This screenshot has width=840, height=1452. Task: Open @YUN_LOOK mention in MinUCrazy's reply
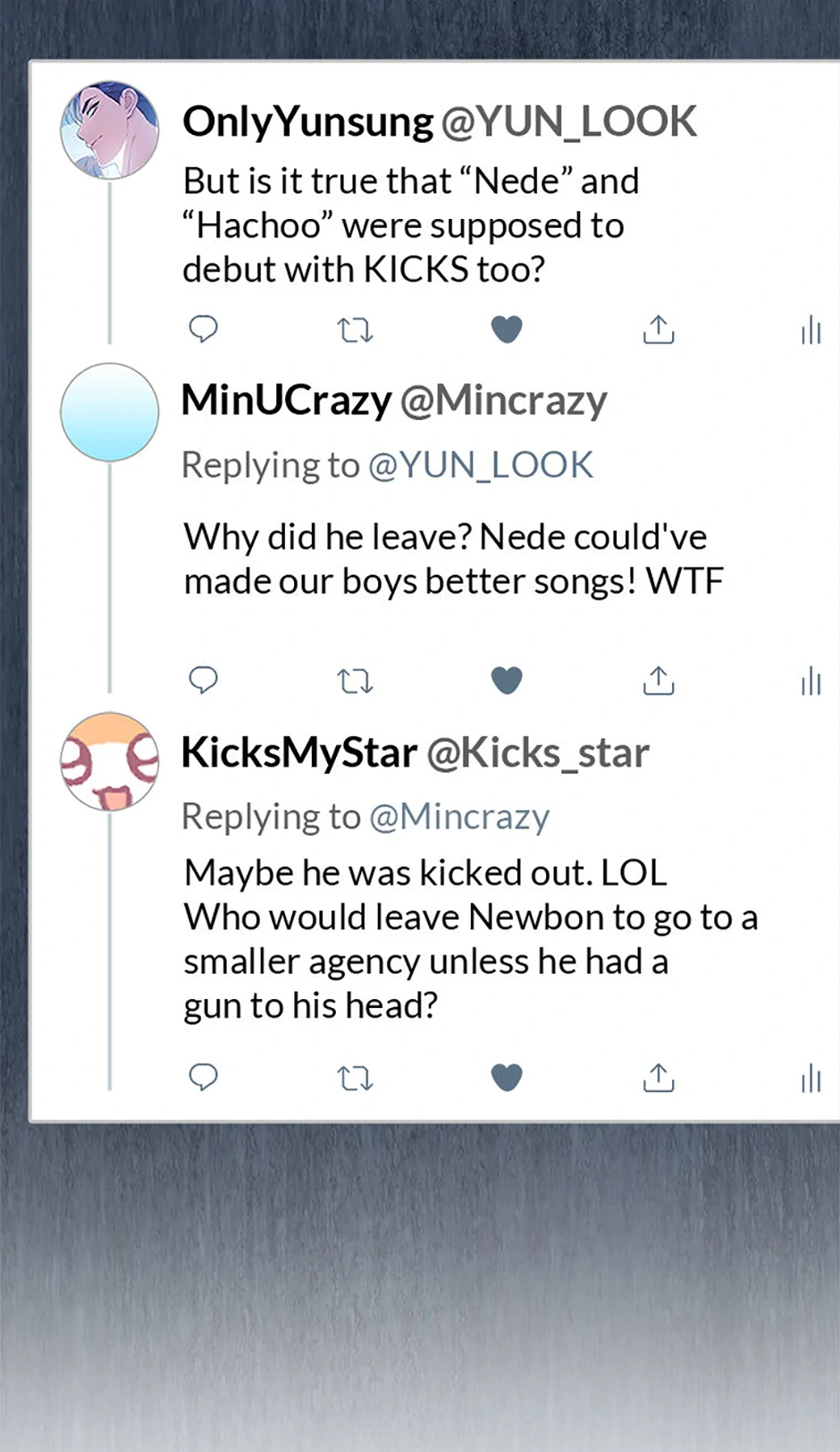(481, 466)
